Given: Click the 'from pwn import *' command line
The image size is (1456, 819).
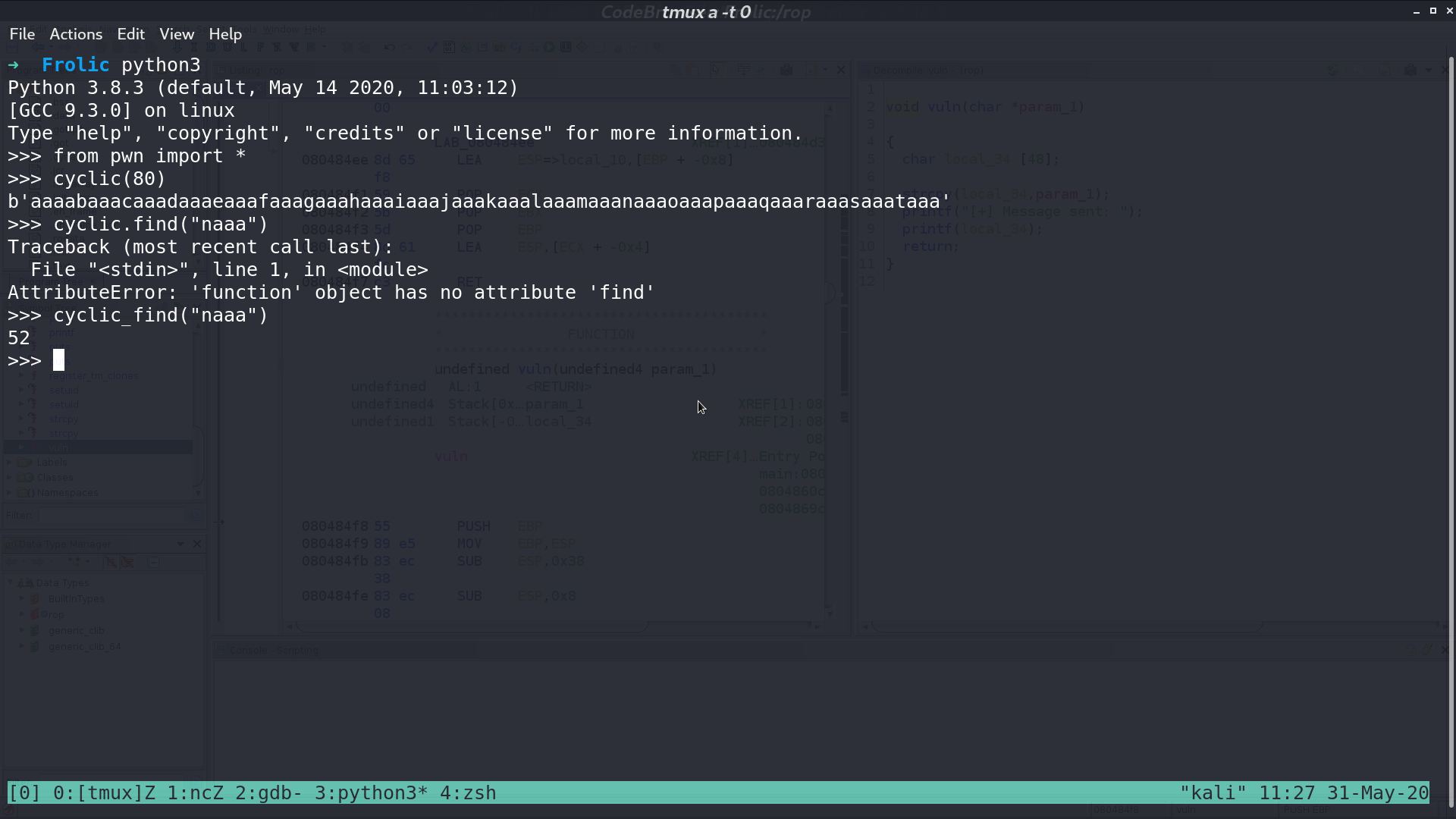Looking at the screenshot, I should click(x=127, y=156).
